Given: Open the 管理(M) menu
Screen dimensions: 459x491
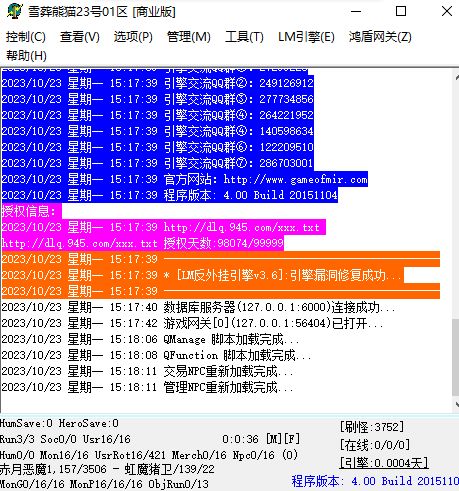Looking at the screenshot, I should click(x=189, y=37).
